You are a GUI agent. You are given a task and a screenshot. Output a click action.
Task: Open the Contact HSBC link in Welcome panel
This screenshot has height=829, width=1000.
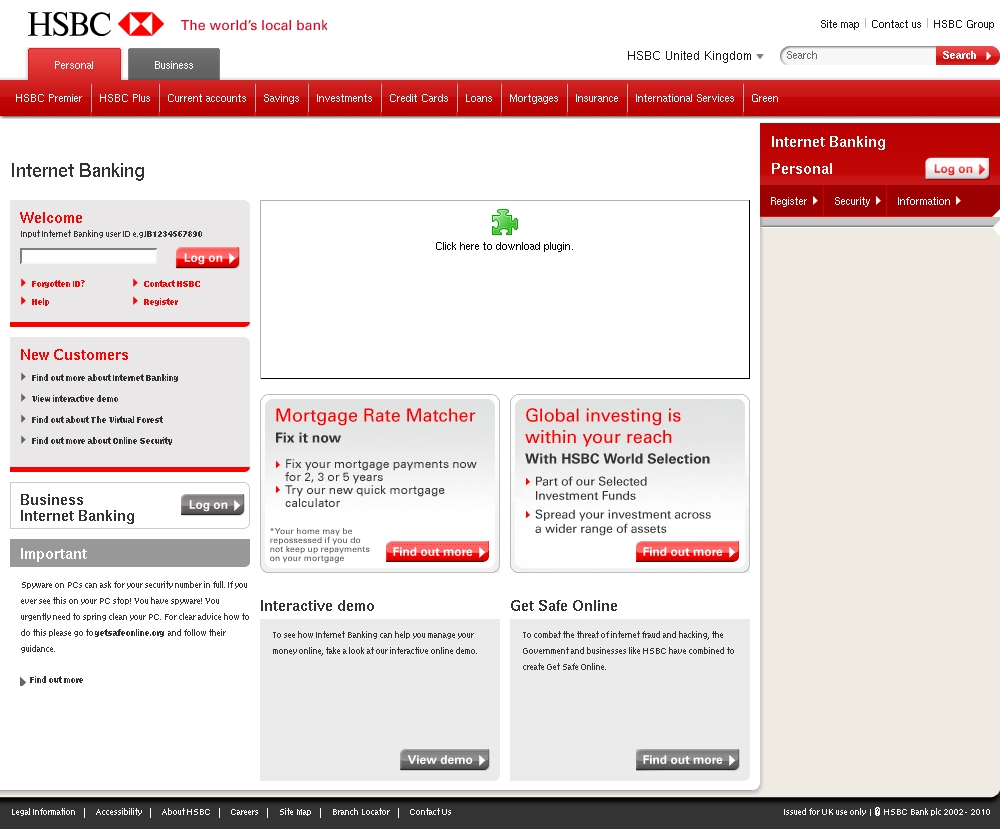point(172,284)
